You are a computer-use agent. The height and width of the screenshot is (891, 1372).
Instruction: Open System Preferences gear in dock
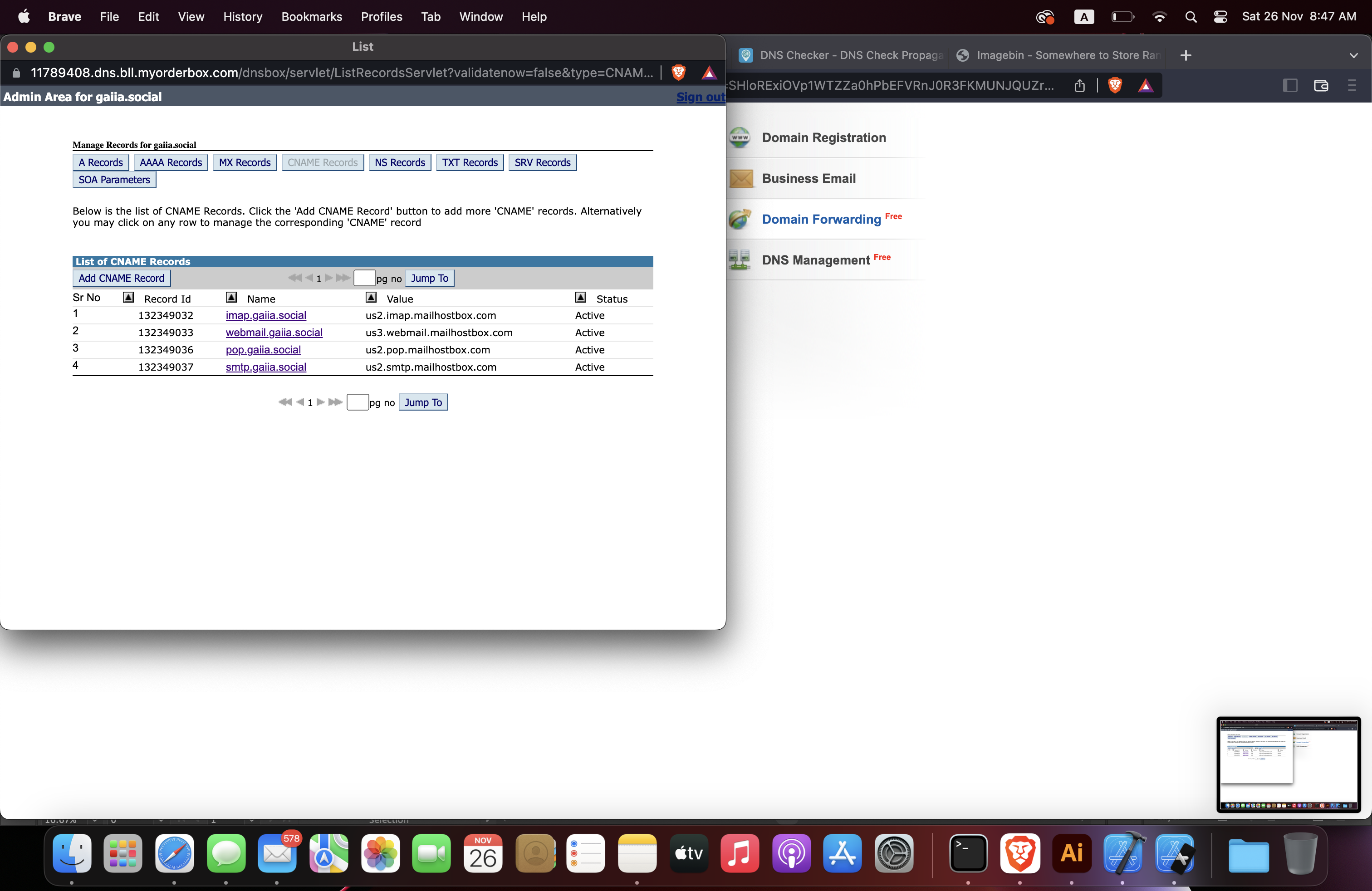coord(894,853)
